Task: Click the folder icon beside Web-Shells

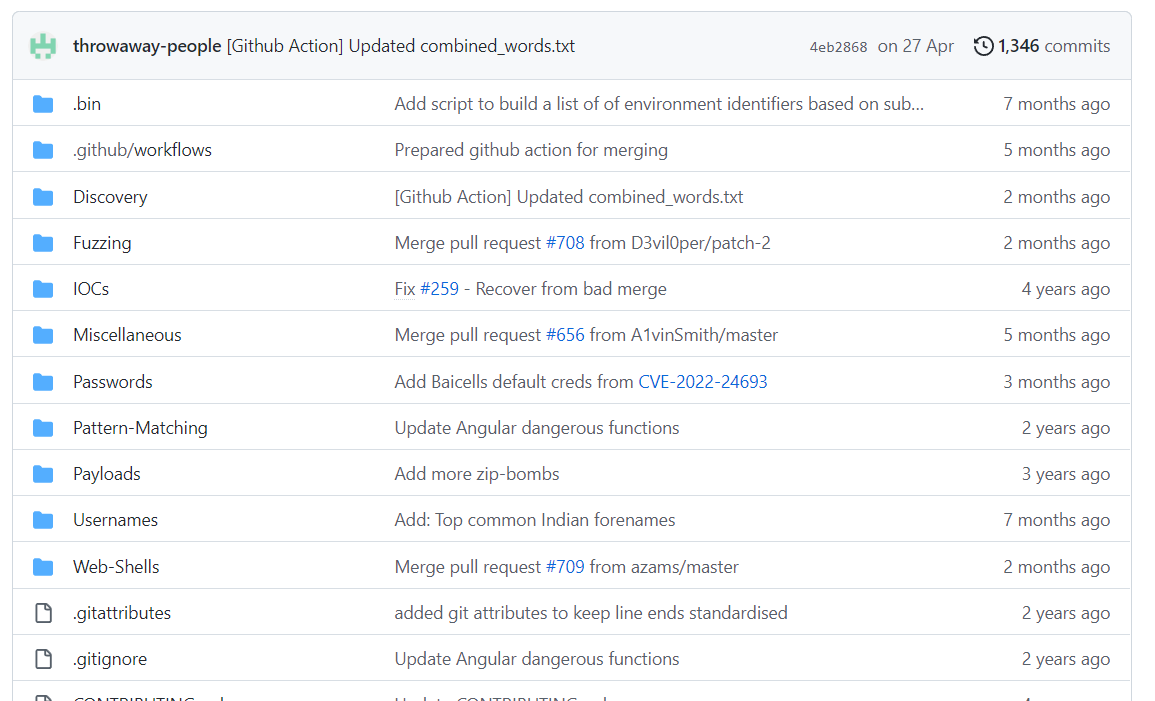Action: click(x=43, y=566)
